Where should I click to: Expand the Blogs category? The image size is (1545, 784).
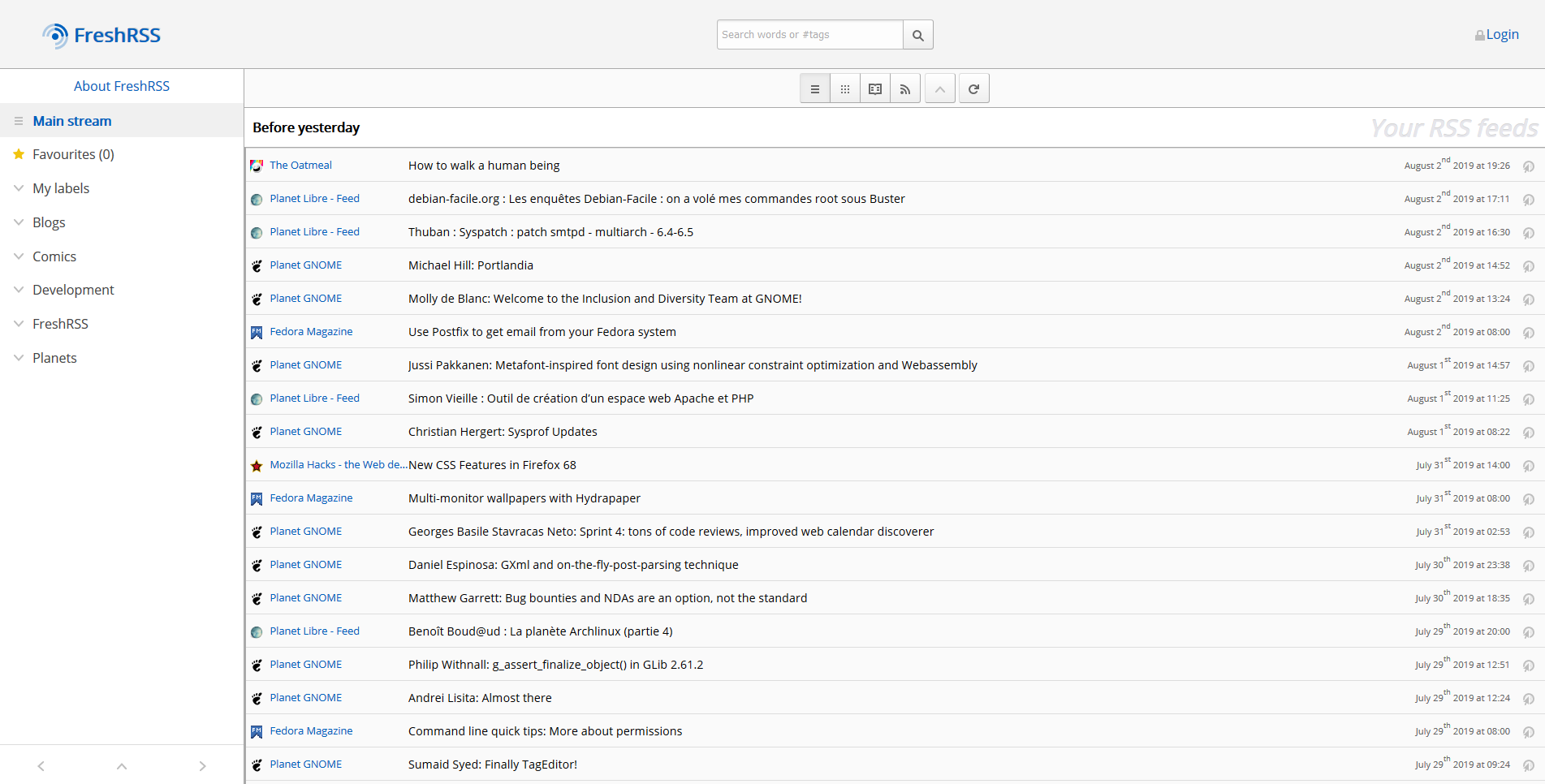point(19,222)
